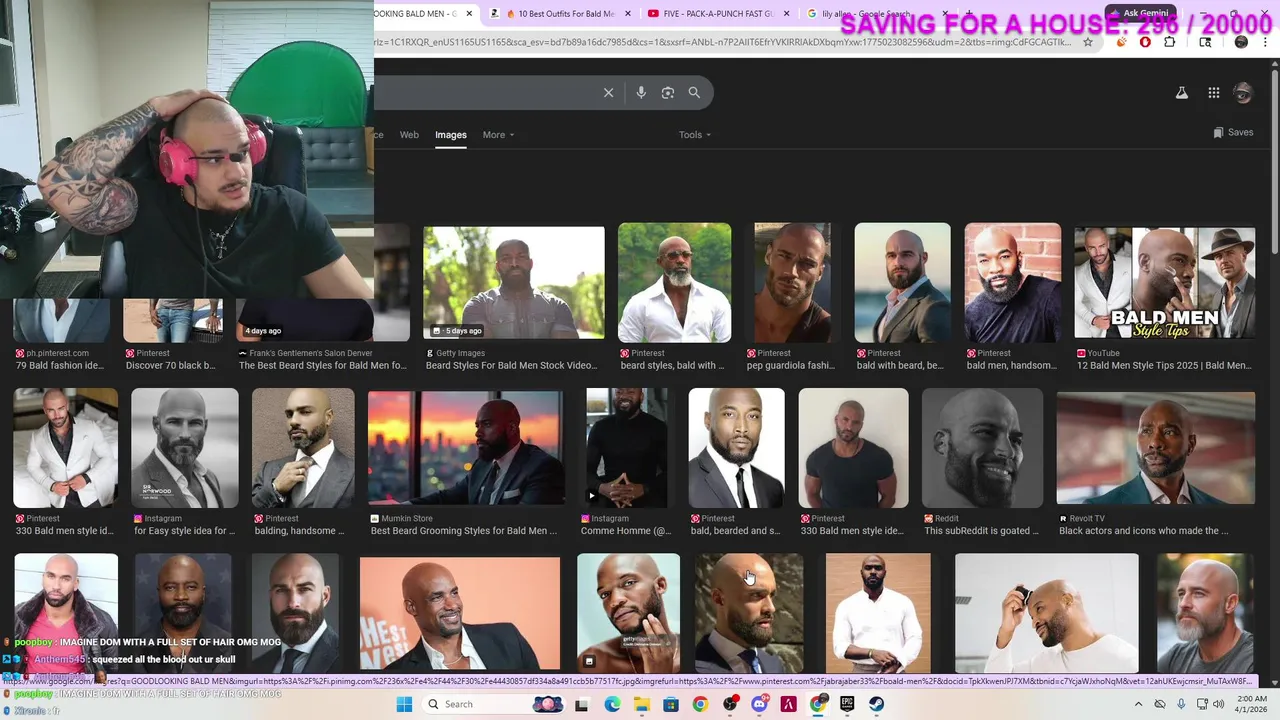1280x720 pixels.
Task: Open the 'balding, handsome' Pinterest thumbnail
Action: click(303, 448)
